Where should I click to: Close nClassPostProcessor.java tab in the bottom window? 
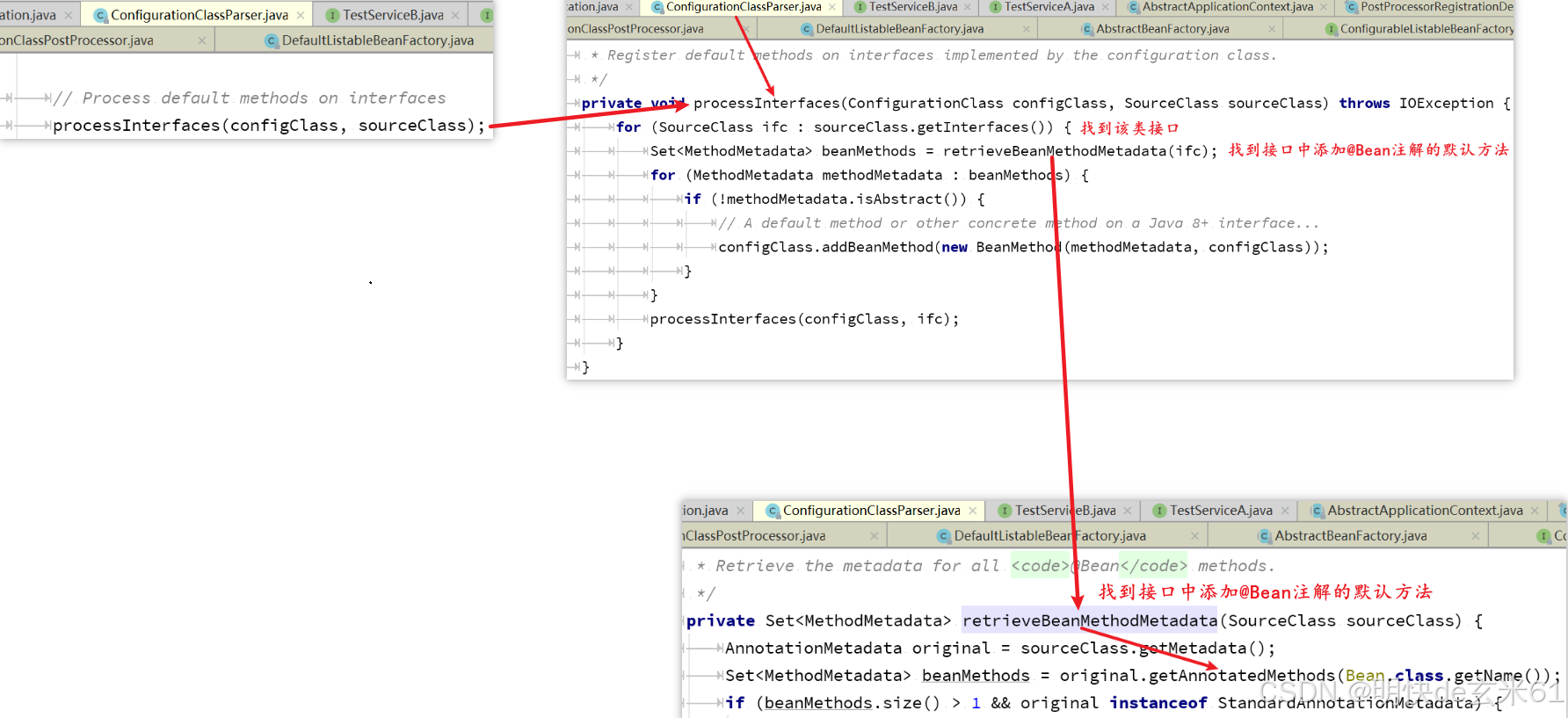point(874,536)
